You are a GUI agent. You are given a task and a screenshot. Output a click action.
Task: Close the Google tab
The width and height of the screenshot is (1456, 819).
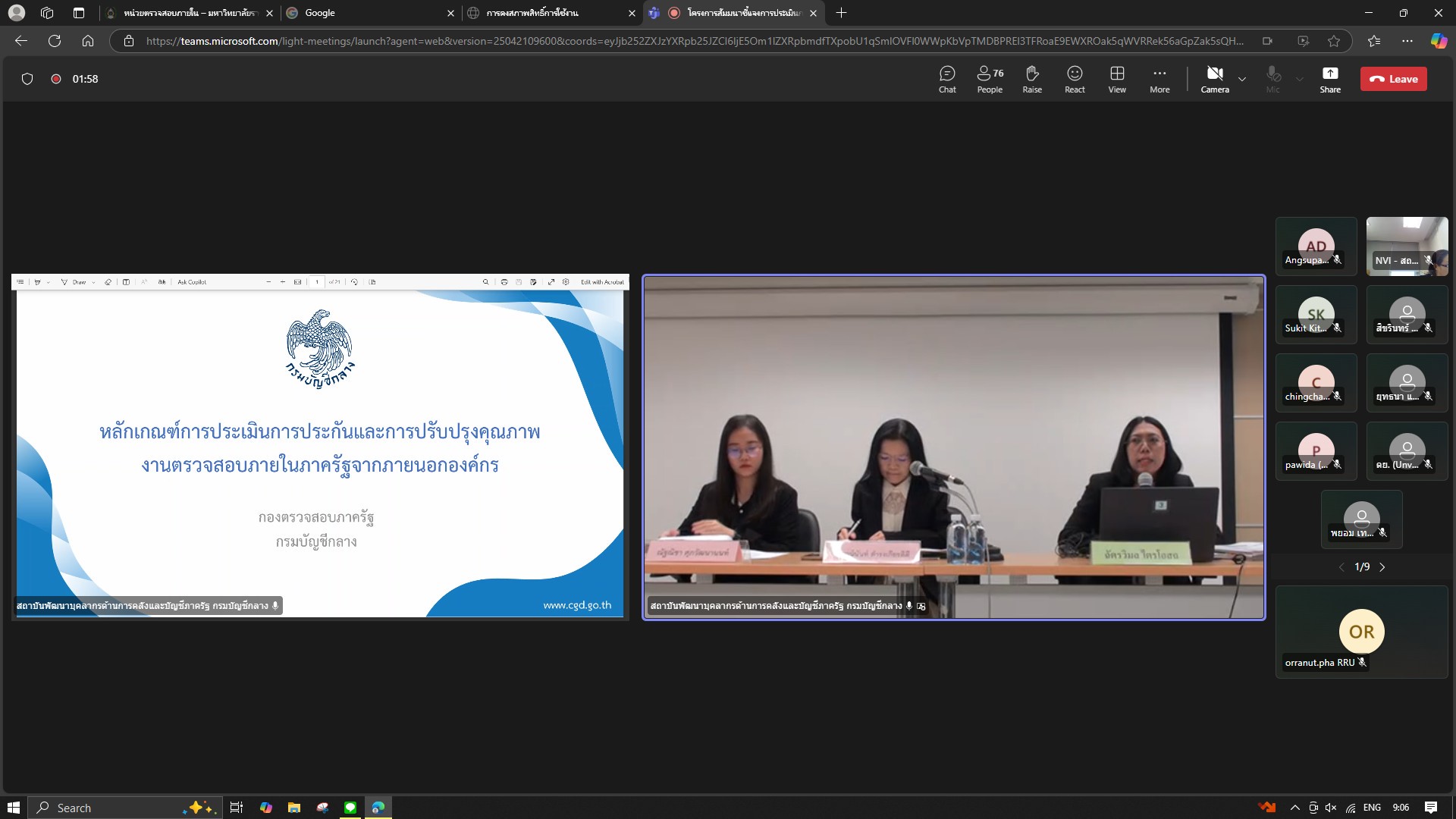(x=450, y=13)
